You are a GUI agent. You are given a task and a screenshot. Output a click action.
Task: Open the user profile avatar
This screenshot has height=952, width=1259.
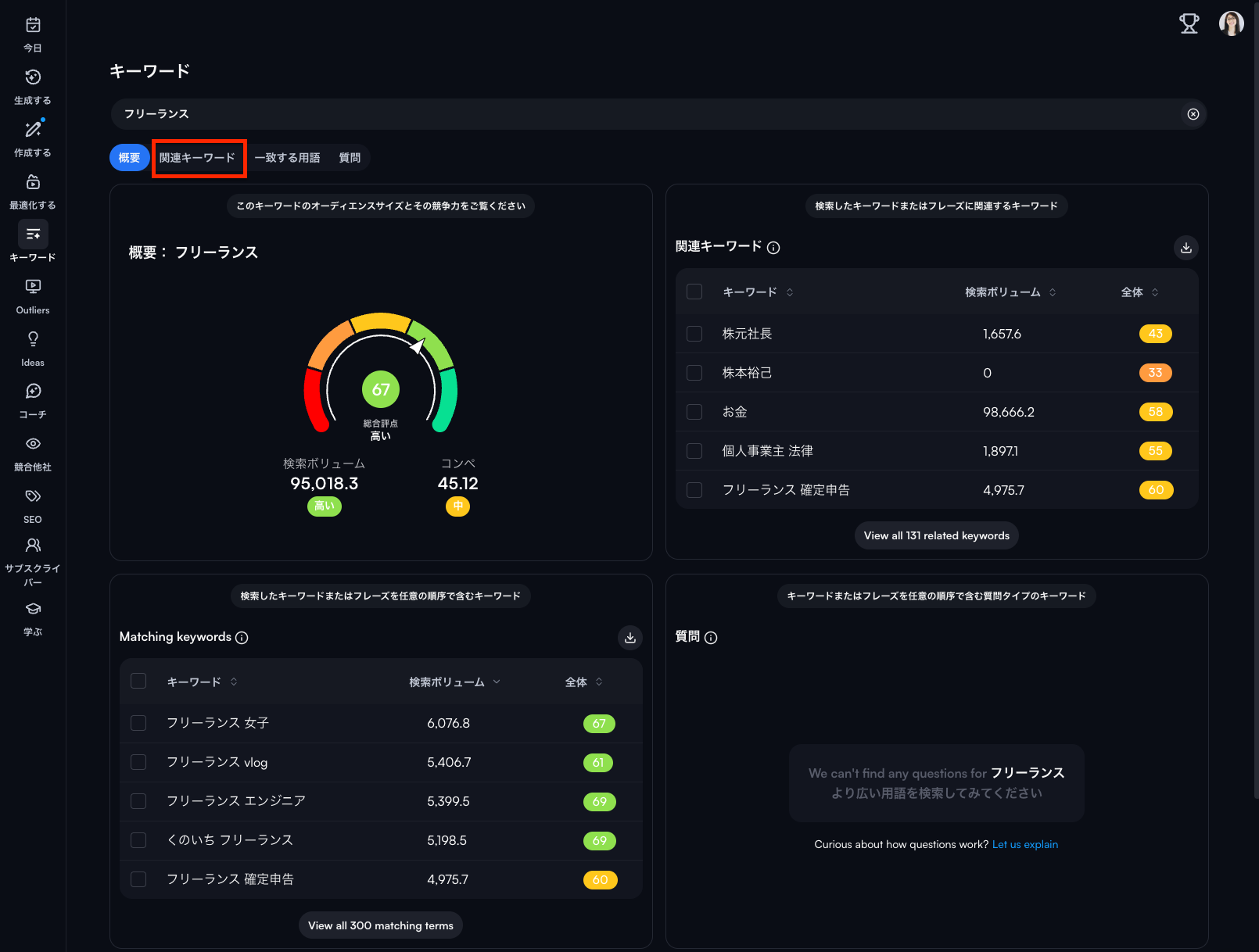click(x=1232, y=23)
